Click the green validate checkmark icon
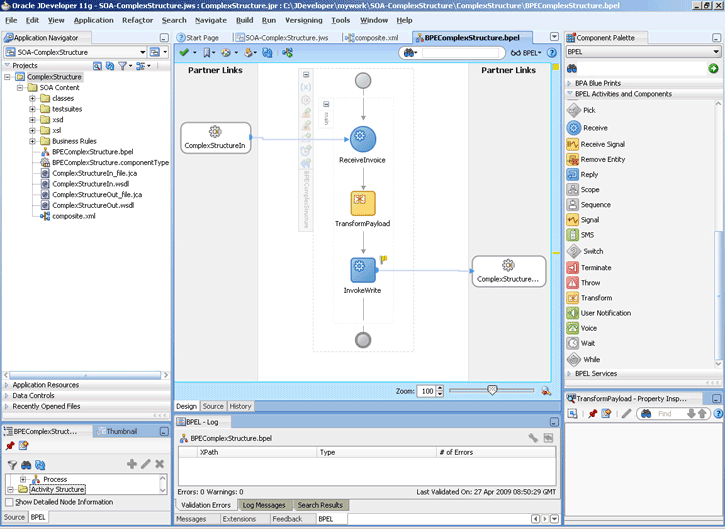725x529 pixels. coord(184,53)
